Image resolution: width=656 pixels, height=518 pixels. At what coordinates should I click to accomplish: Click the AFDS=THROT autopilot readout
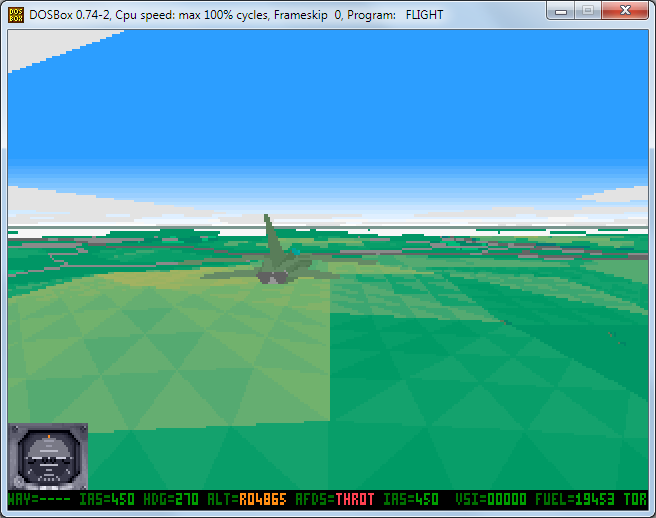pyautogui.click(x=335, y=499)
